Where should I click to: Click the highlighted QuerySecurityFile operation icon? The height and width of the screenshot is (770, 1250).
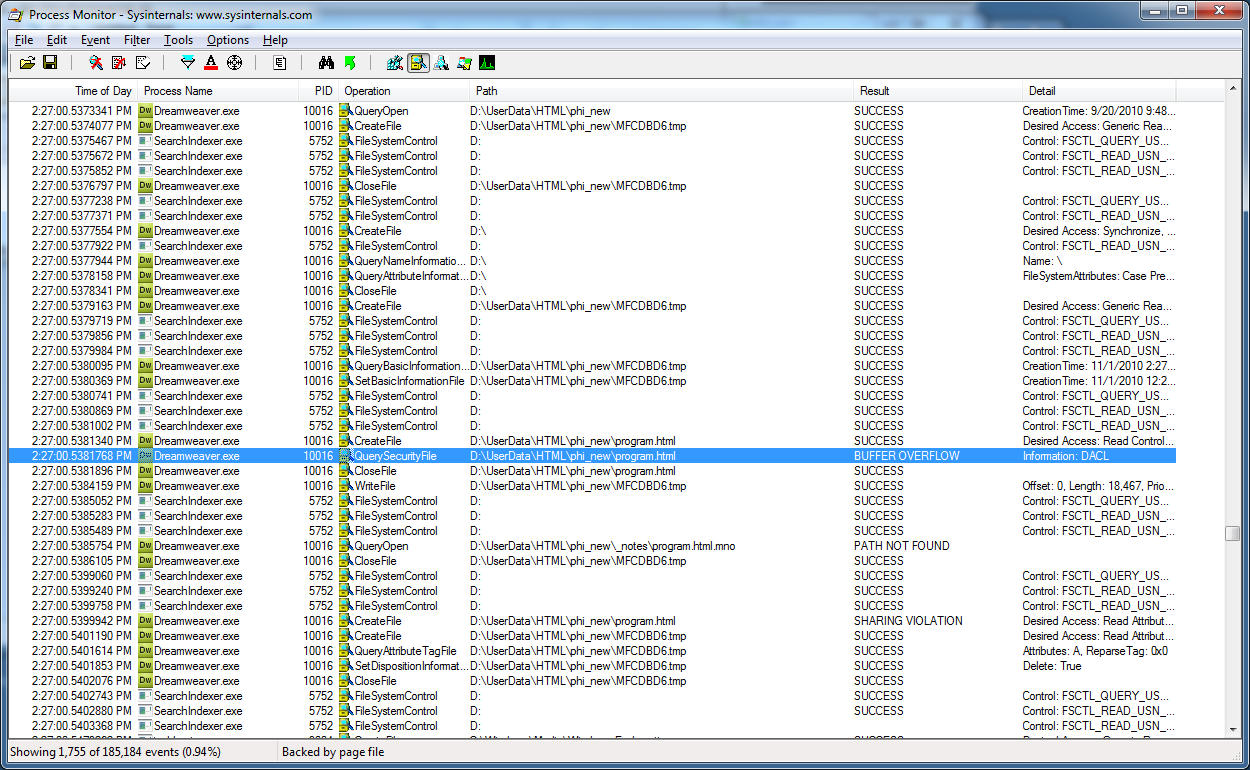[346, 456]
